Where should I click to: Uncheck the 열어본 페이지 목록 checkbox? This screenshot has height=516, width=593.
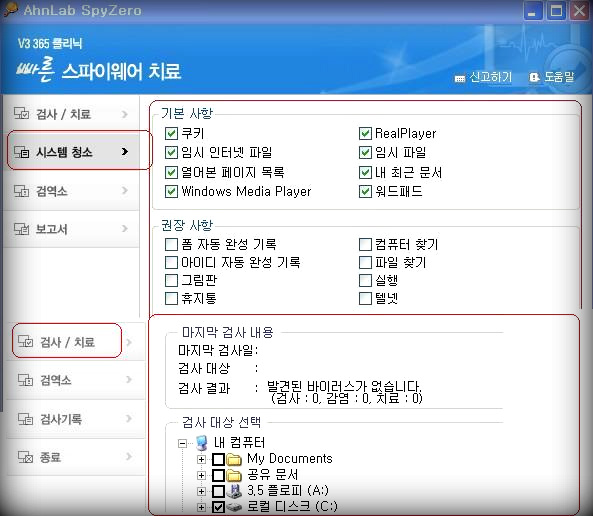pos(171,173)
